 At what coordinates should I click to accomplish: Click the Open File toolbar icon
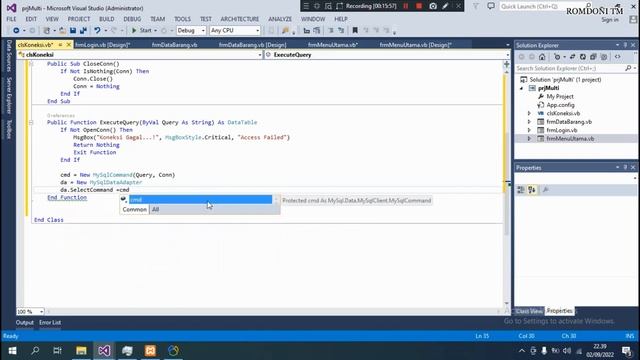point(62,31)
